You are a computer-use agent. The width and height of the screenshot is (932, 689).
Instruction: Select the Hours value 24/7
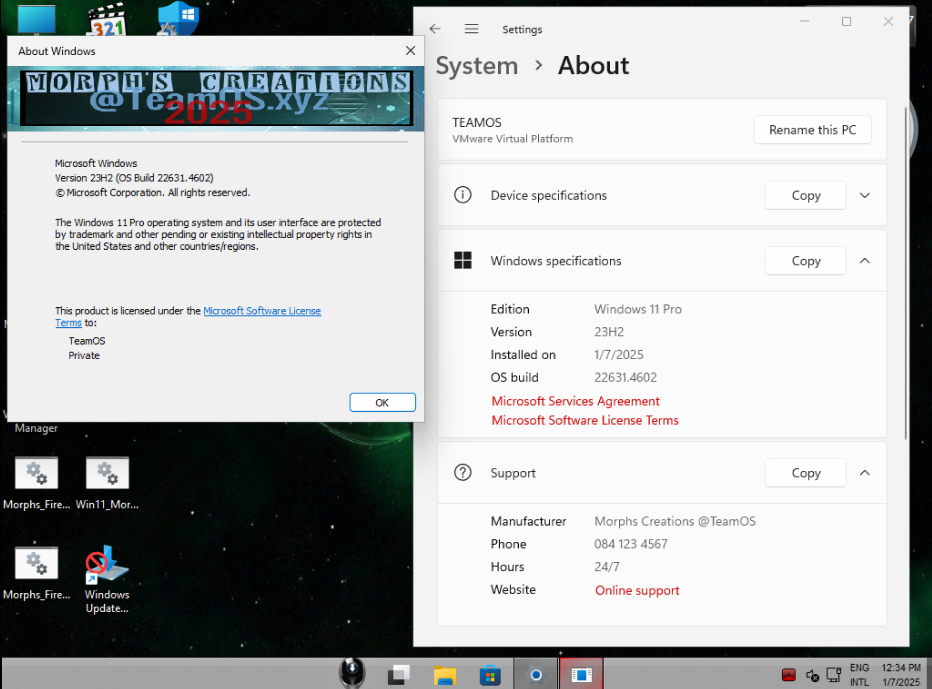tap(607, 567)
